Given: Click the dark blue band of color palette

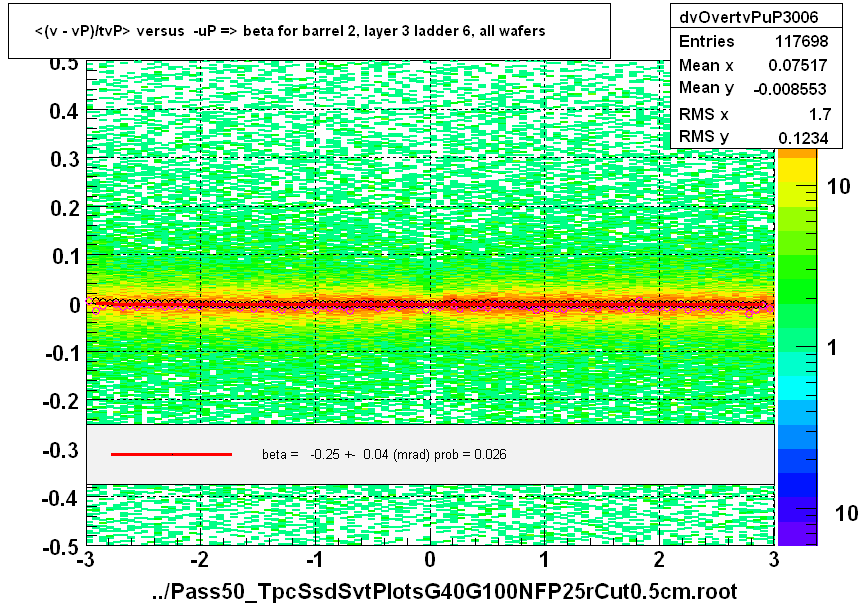Looking at the screenshot, I should 797,485.
